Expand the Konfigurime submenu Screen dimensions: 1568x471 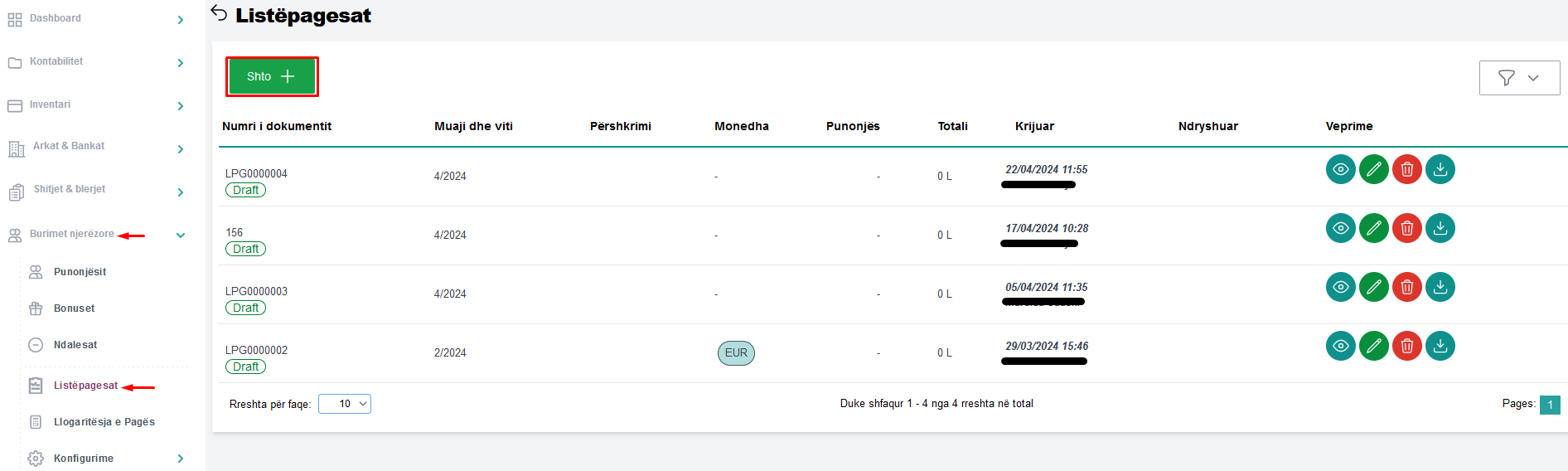click(180, 459)
